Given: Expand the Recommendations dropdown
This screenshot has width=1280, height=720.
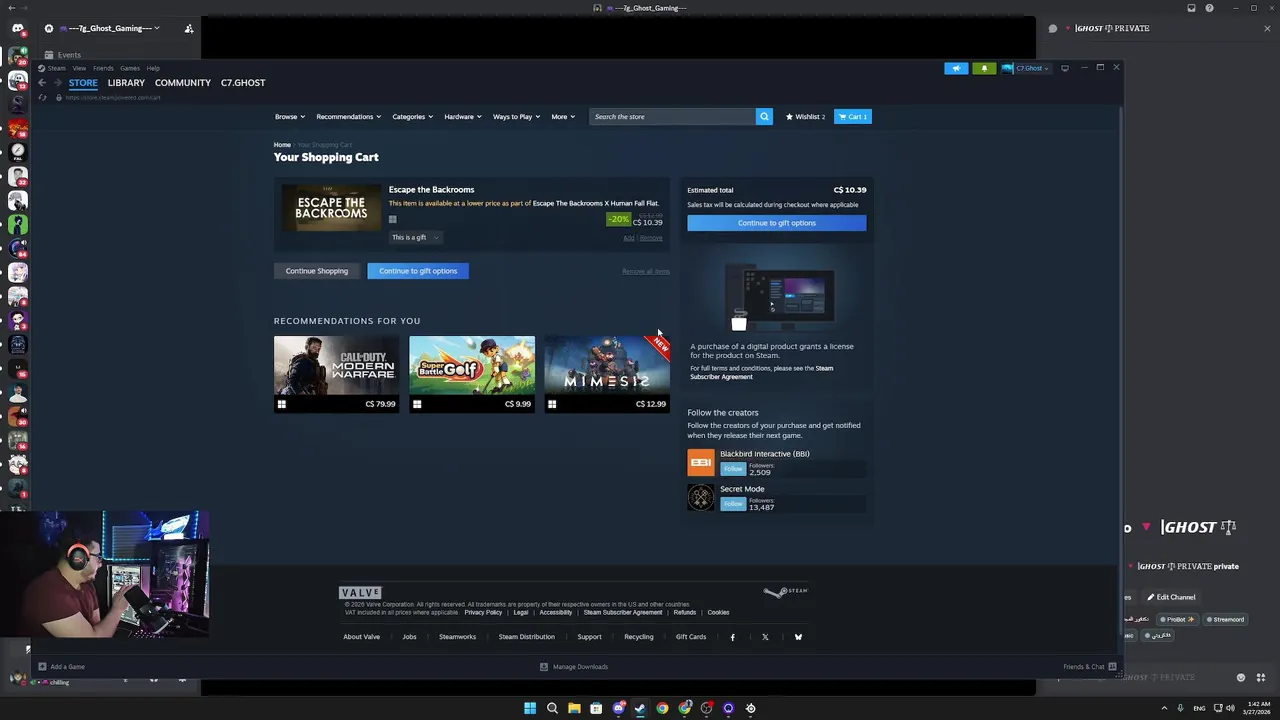Looking at the screenshot, I should point(348,117).
